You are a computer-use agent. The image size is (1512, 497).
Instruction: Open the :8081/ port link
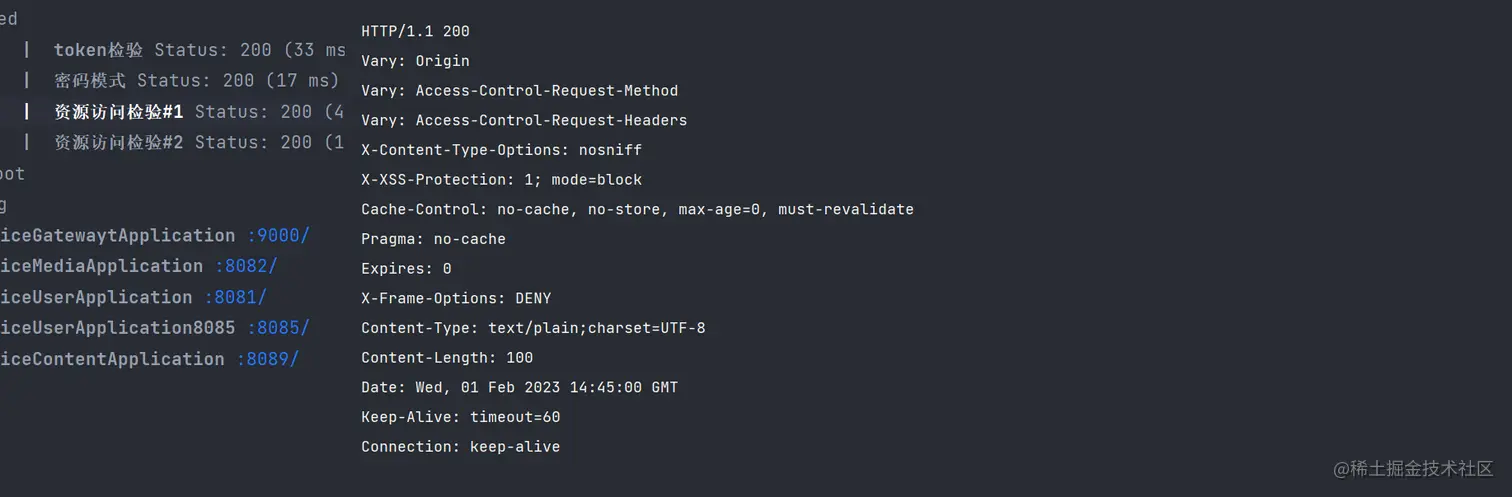(235, 298)
